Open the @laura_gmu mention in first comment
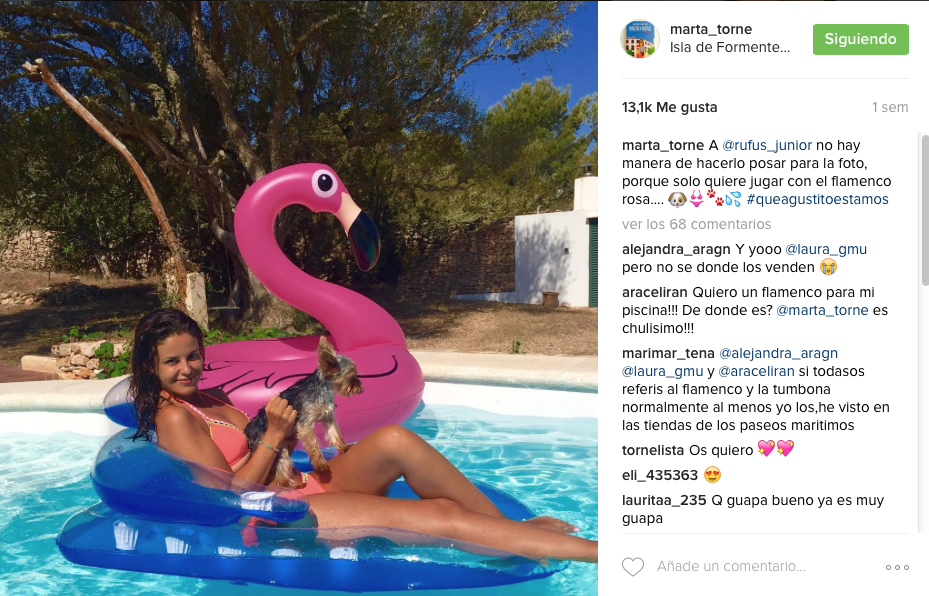Viewport: 929px width, 596px height. pyautogui.click(x=826, y=249)
